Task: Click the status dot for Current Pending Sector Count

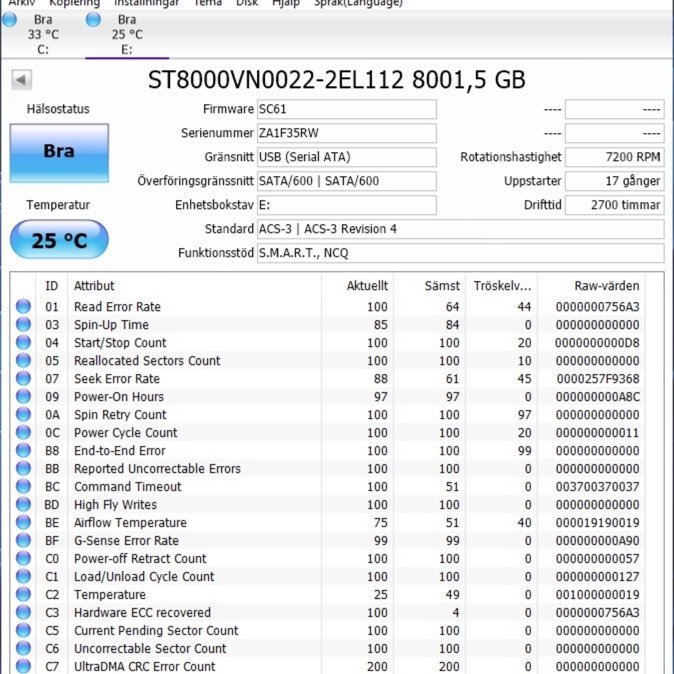Action: coord(24,631)
